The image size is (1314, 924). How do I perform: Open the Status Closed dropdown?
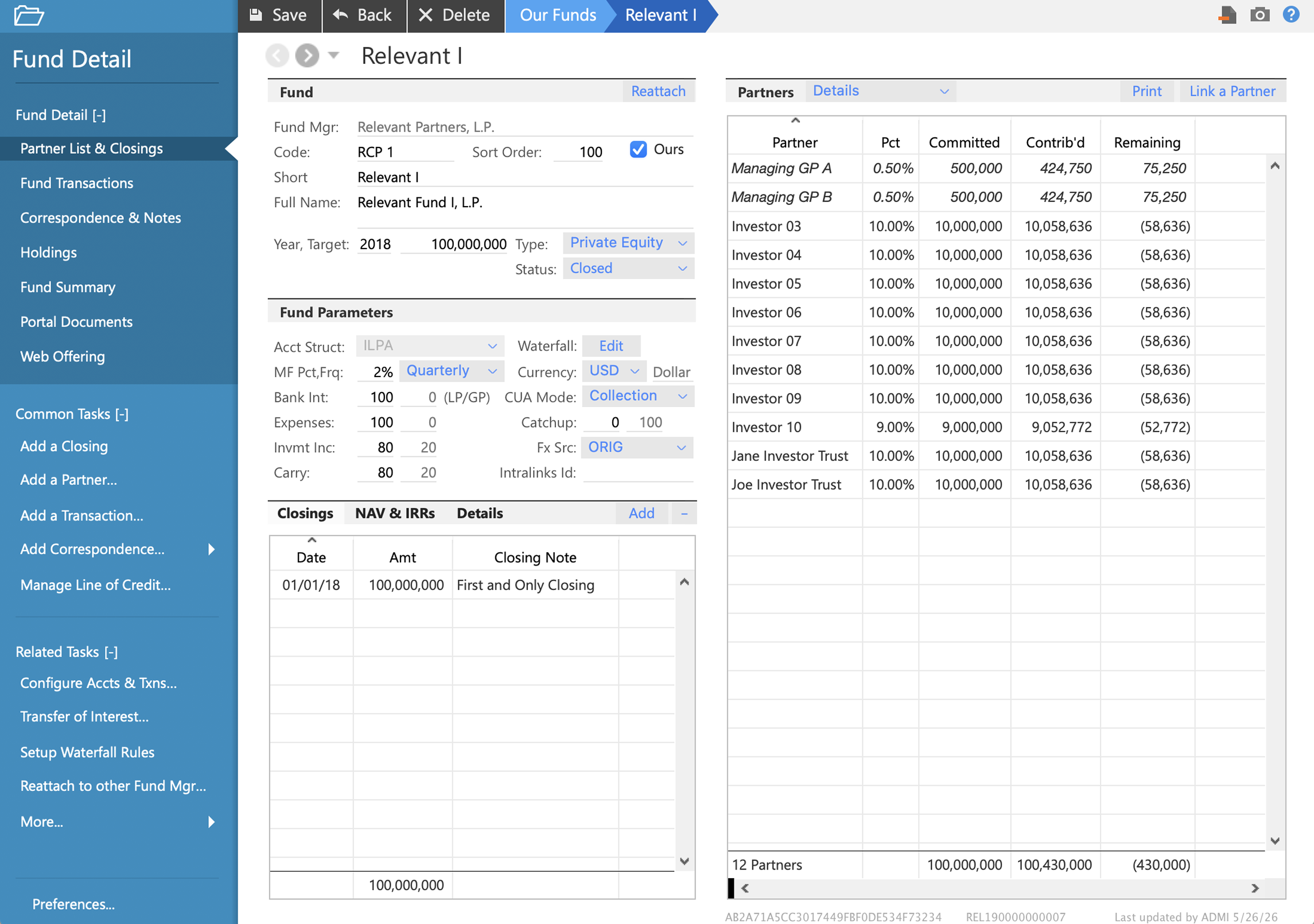[x=628, y=268]
